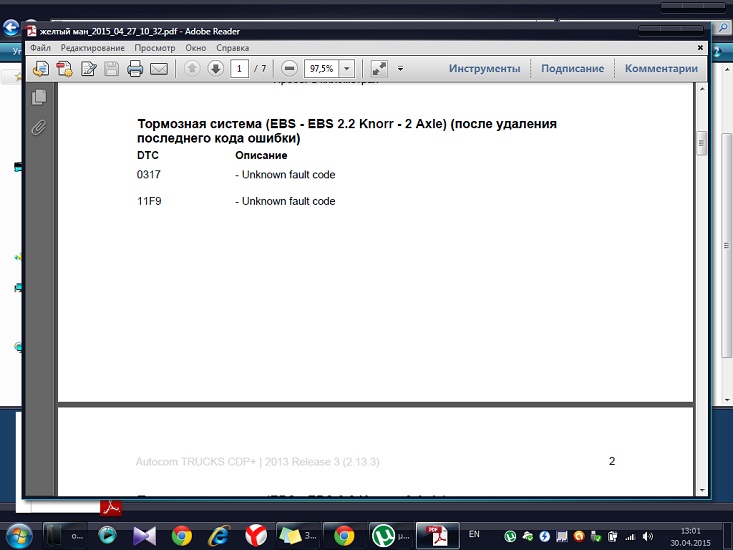This screenshot has width=733, height=550.
Task: Click the Adobe Reader taskbar button
Action: tap(438, 536)
